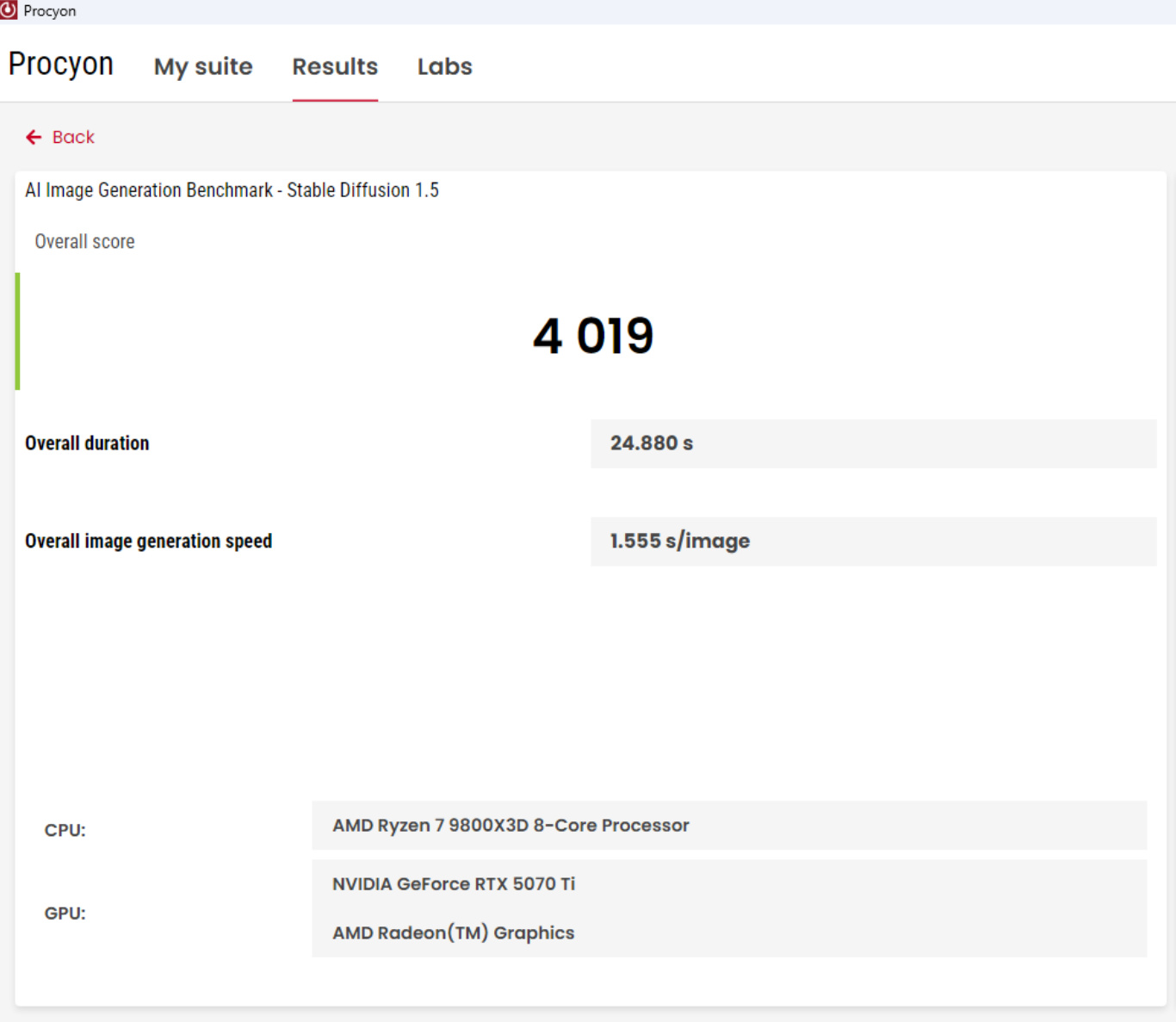Switch to the Results tab
Image resolution: width=1176 pixels, height=1022 pixels.
(335, 66)
